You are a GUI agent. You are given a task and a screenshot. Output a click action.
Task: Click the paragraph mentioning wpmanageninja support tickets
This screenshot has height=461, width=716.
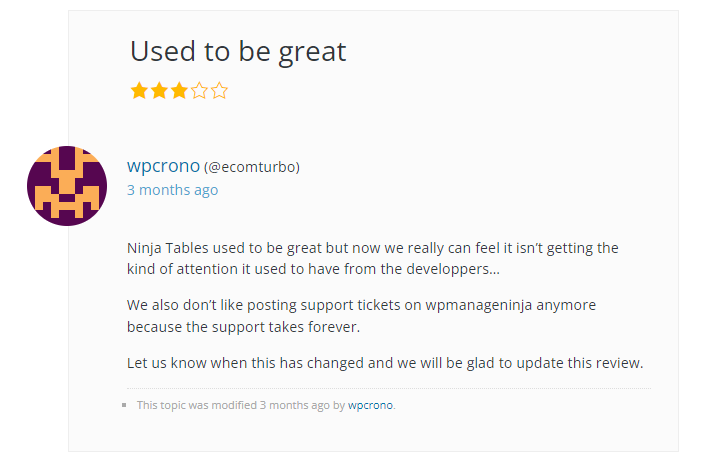click(361, 316)
